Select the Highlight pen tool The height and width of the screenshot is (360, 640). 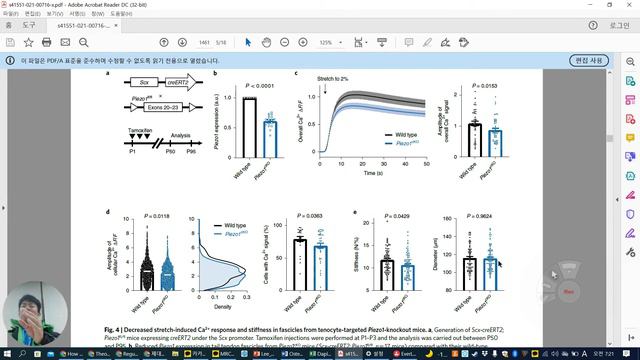pyautogui.click(x=427, y=42)
